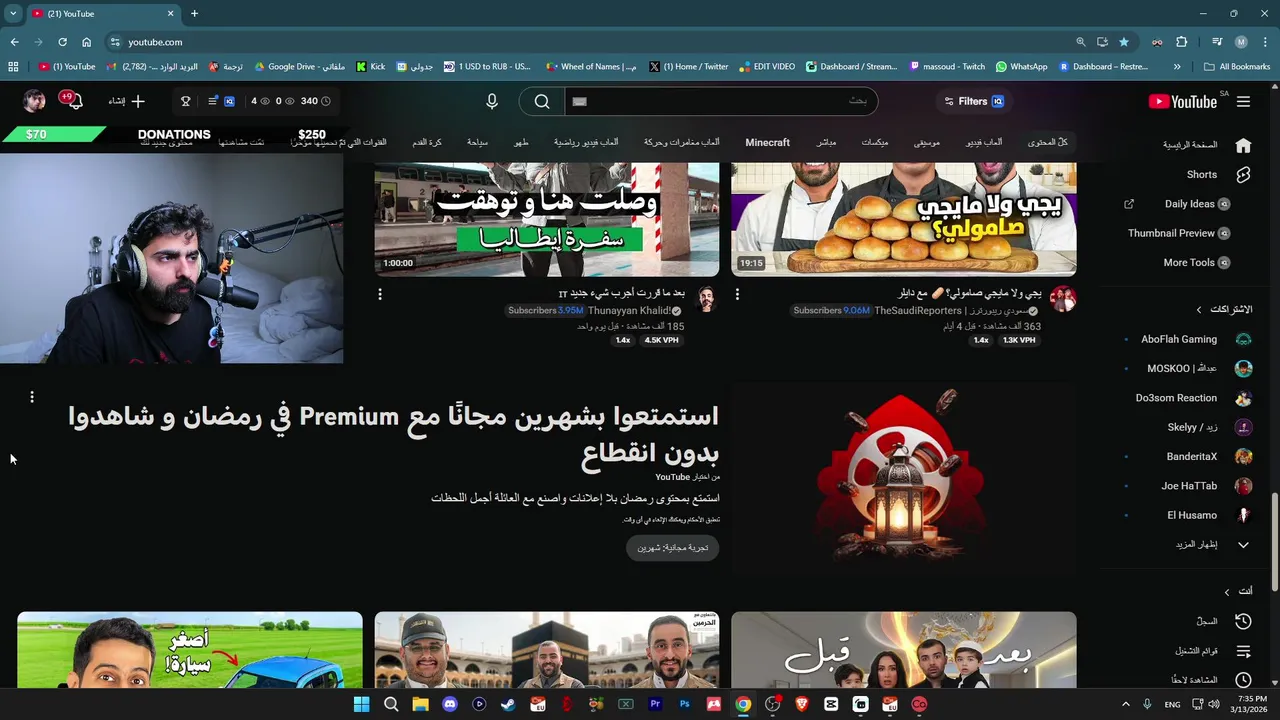Screen dimensions: 1280x720
Task: Select the طهو (cooking) chip
Action: pos(521,143)
